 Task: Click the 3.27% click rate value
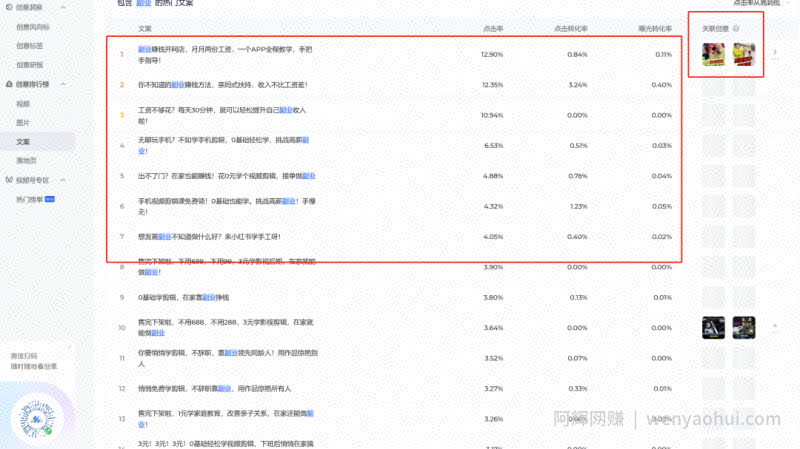[x=493, y=389]
